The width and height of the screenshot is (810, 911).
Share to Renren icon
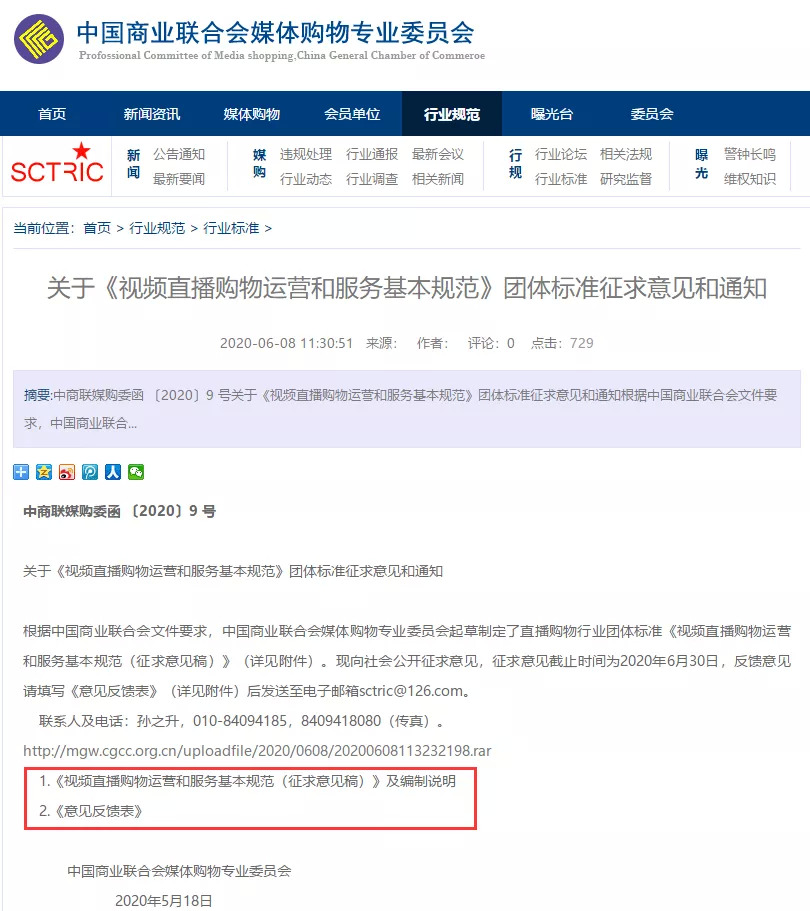pos(113,472)
